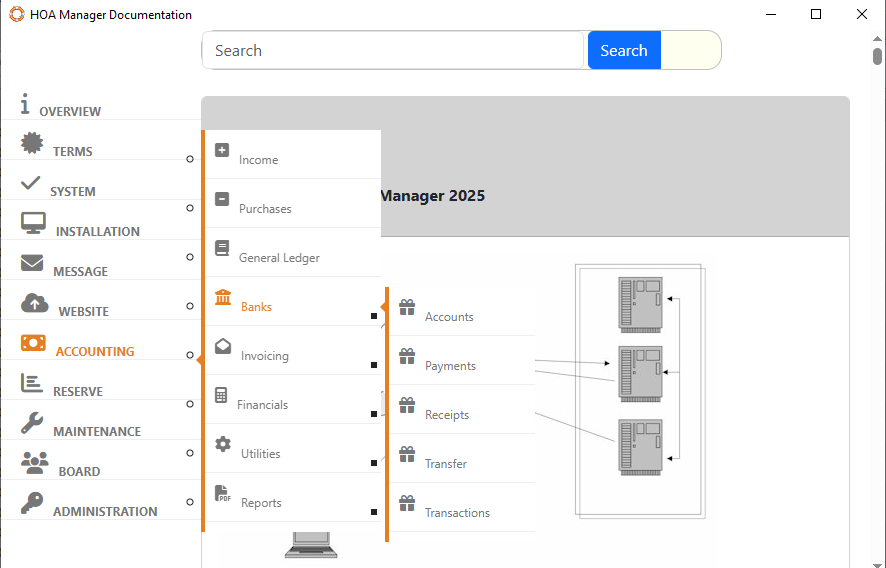This screenshot has width=886, height=568.
Task: Open the Transfer submenu entry
Action: tap(446, 464)
